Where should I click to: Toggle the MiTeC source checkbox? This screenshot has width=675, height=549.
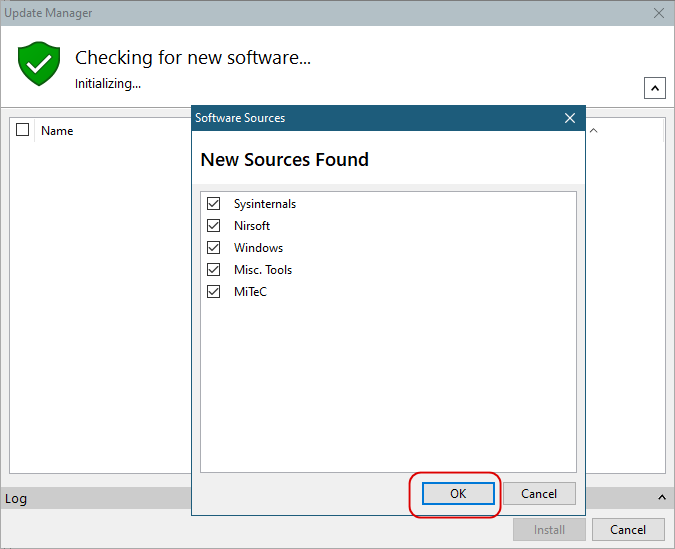point(214,292)
